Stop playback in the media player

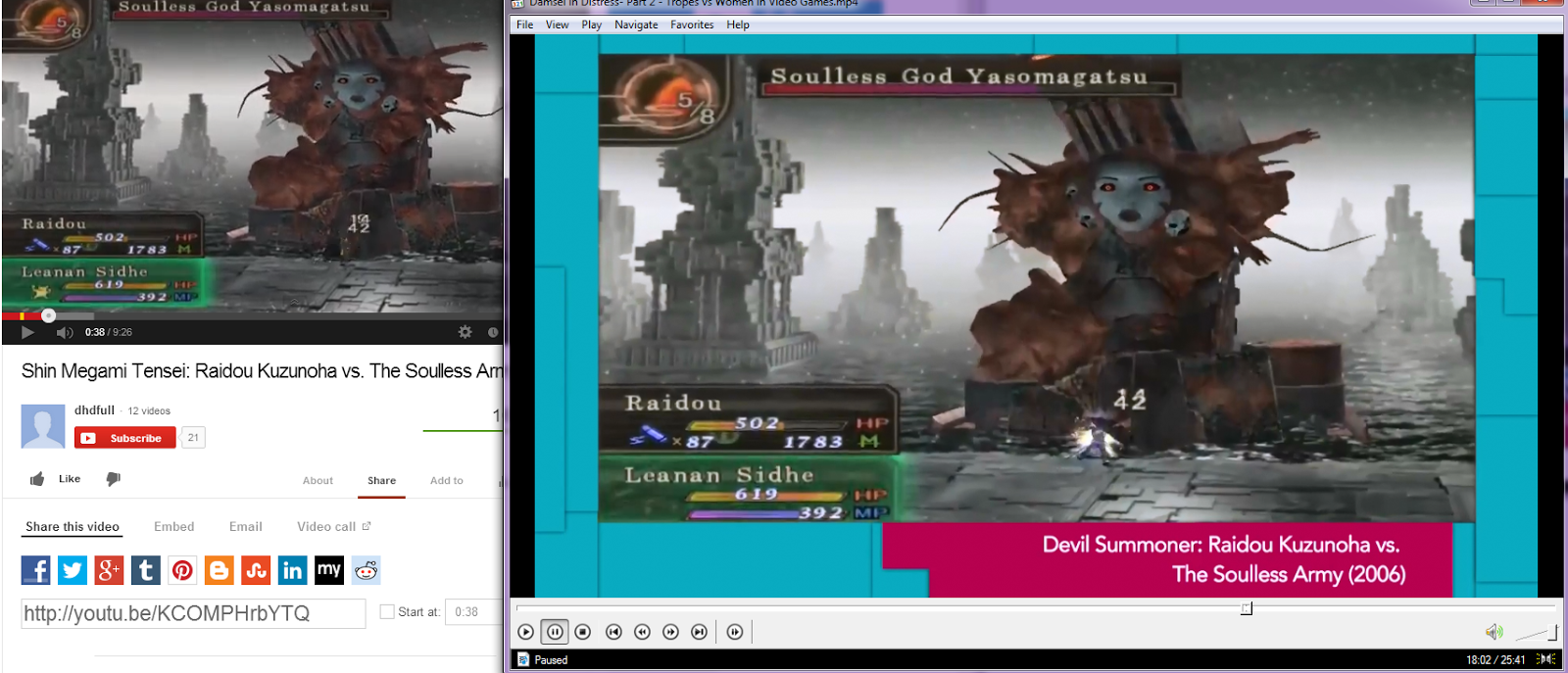pyautogui.click(x=583, y=632)
